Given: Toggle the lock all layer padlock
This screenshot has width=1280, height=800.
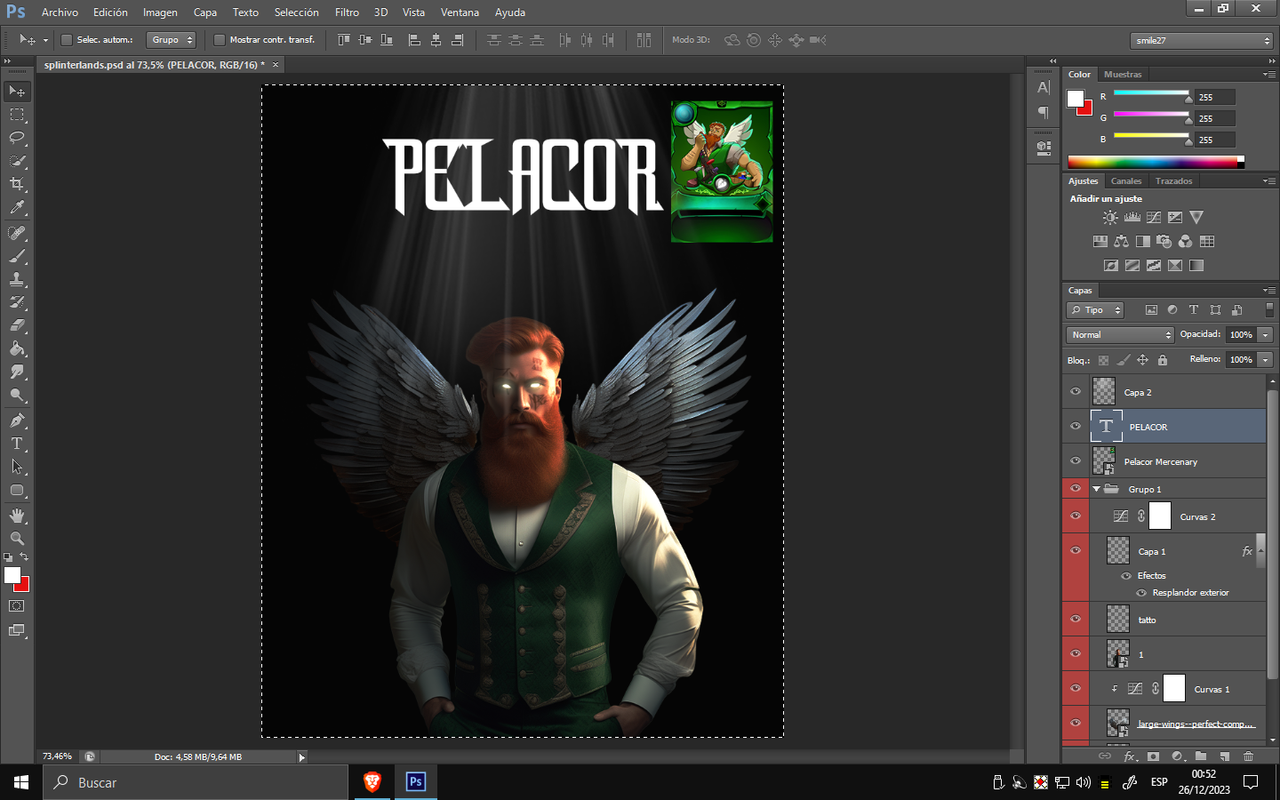Looking at the screenshot, I should 1162,360.
